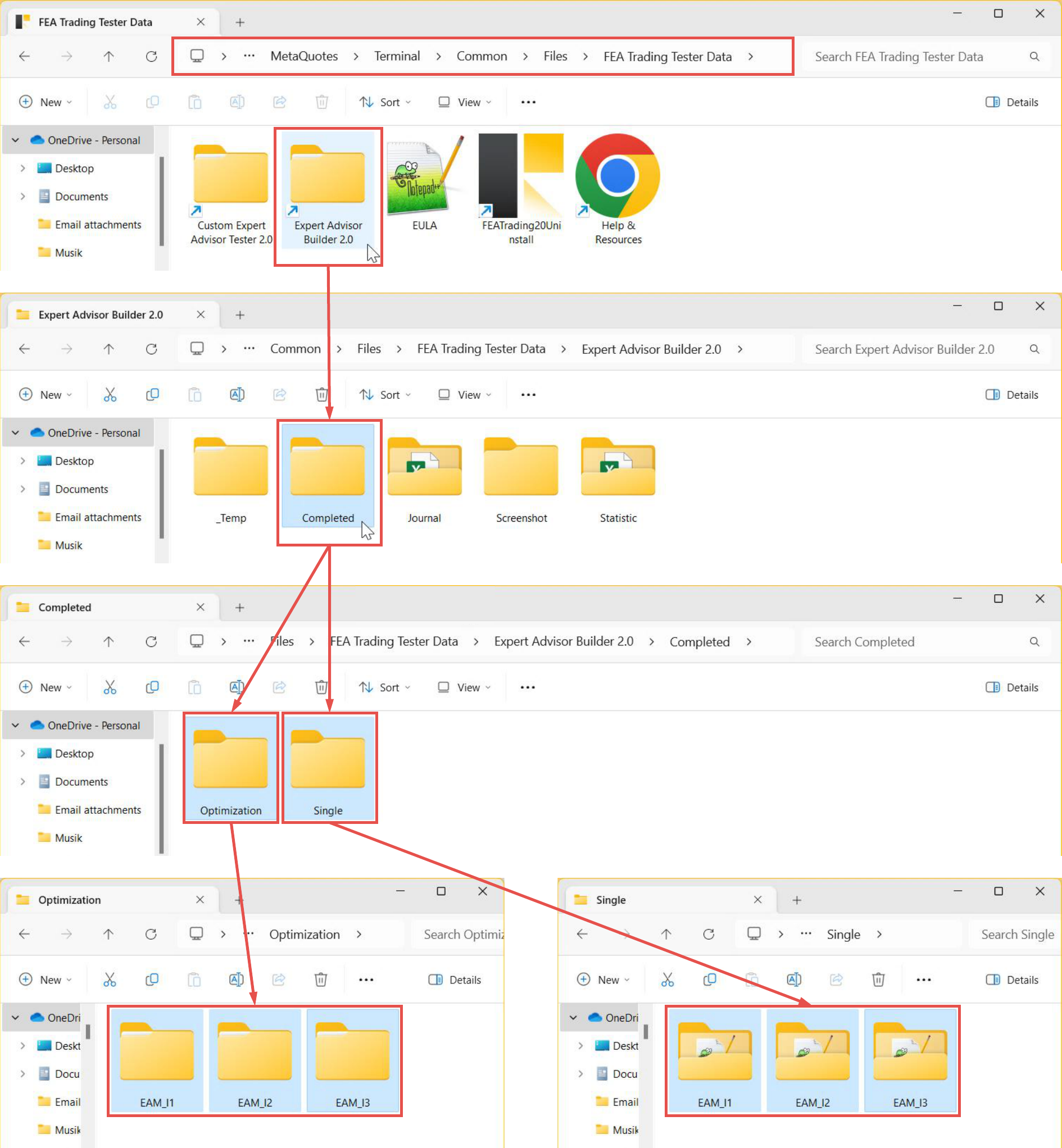Click Cut icon in Expert Advisor Builder window

[110, 394]
